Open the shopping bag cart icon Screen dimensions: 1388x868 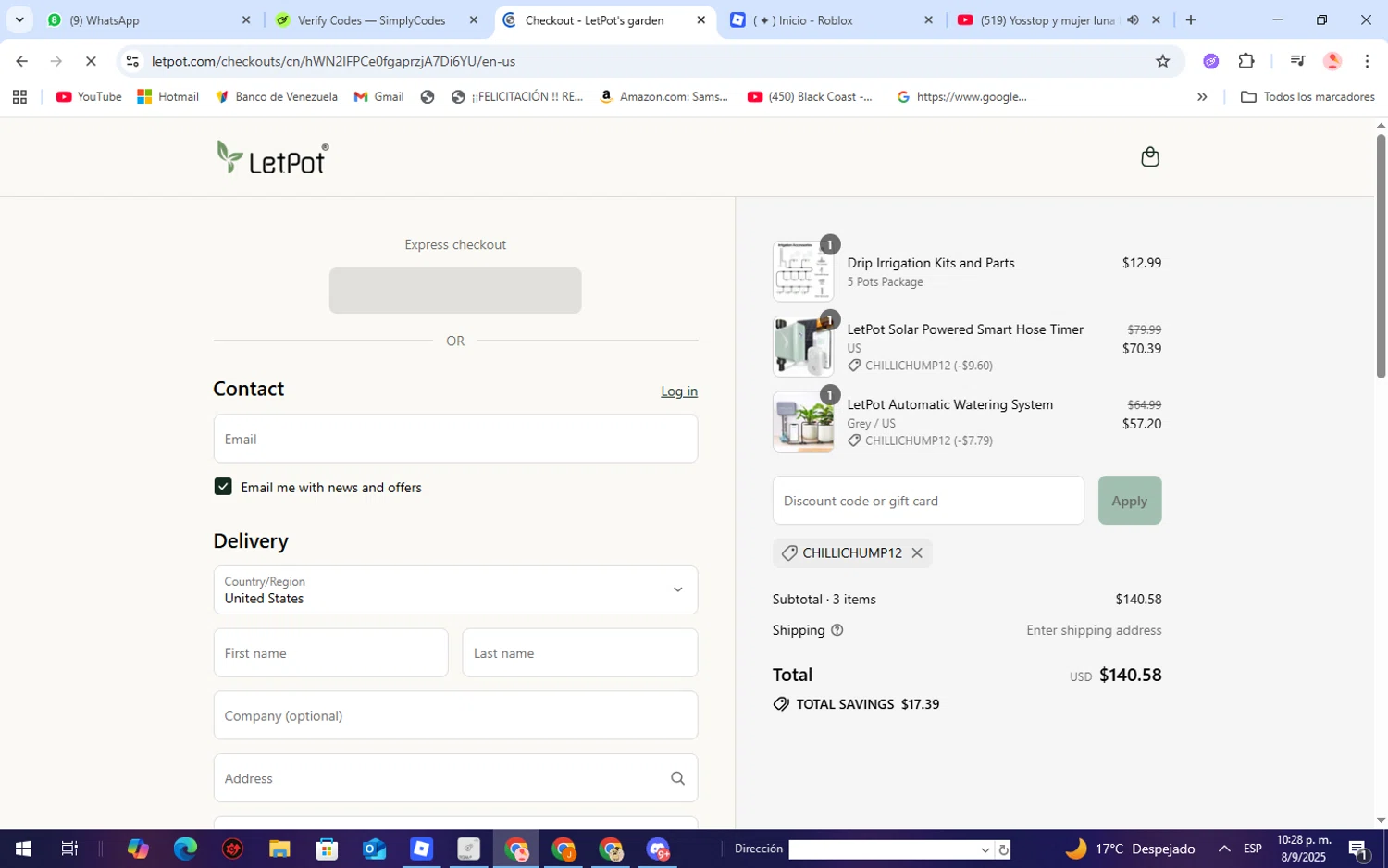coord(1150,157)
